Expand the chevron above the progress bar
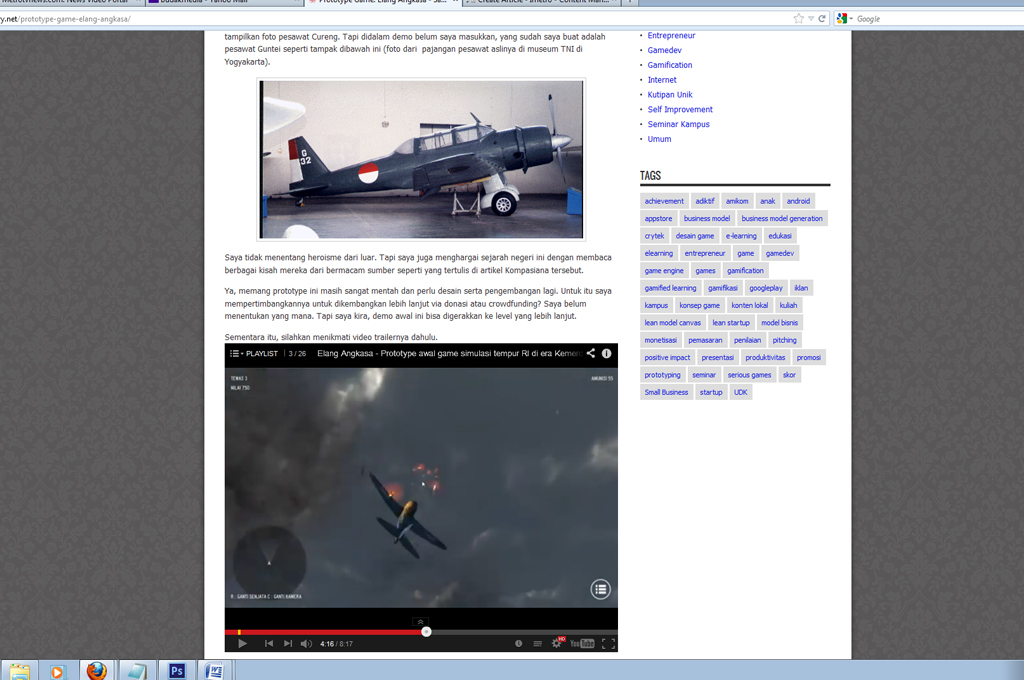 point(421,621)
